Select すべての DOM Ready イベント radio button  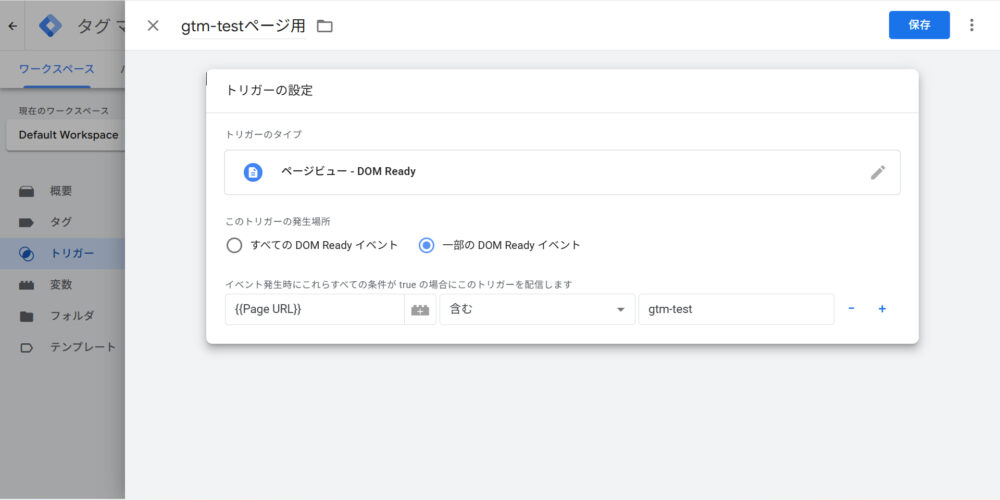pos(234,245)
